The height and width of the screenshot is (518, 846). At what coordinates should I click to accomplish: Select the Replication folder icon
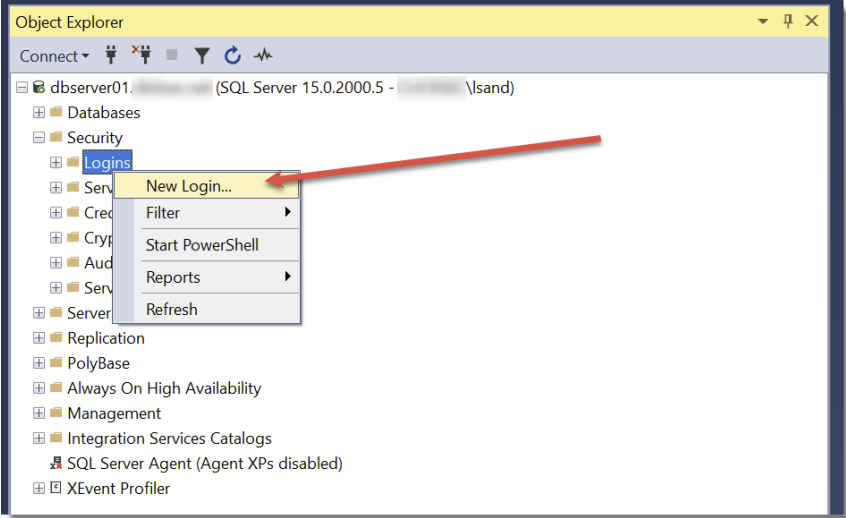coord(56,337)
